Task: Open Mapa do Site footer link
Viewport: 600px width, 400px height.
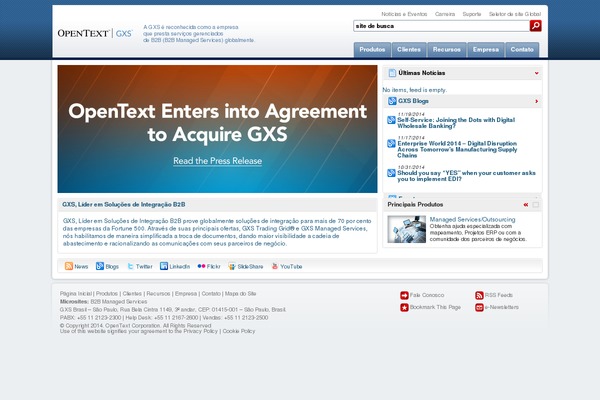Action: 240,294
